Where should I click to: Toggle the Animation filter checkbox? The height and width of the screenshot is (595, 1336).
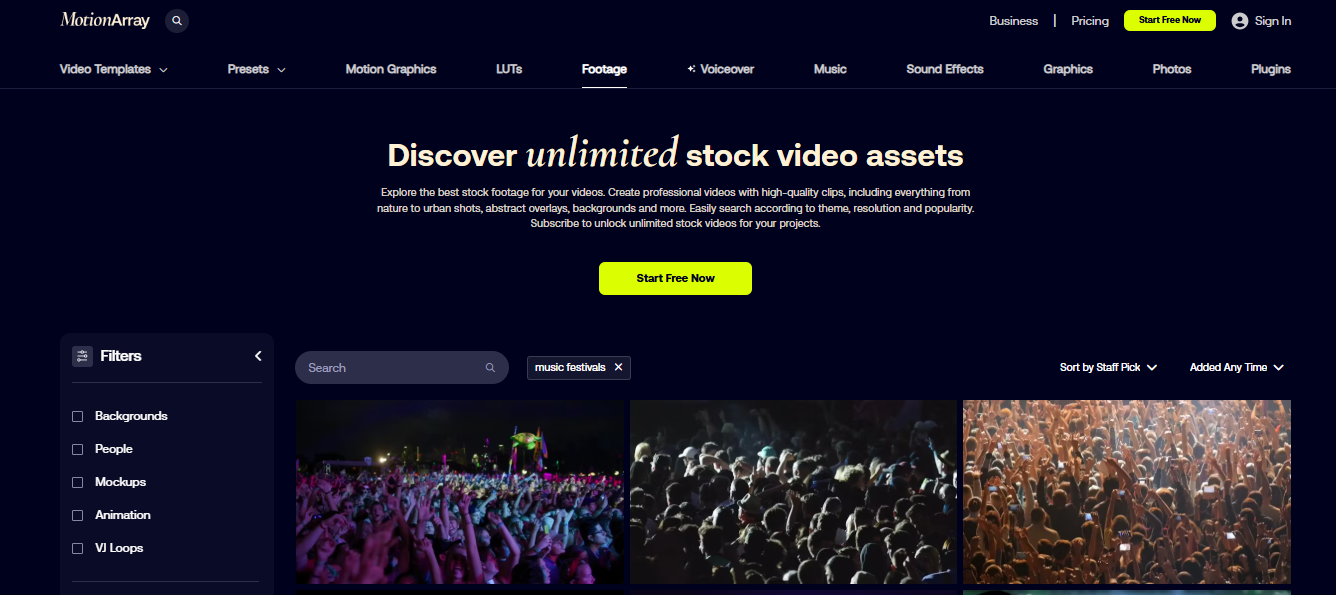78,515
